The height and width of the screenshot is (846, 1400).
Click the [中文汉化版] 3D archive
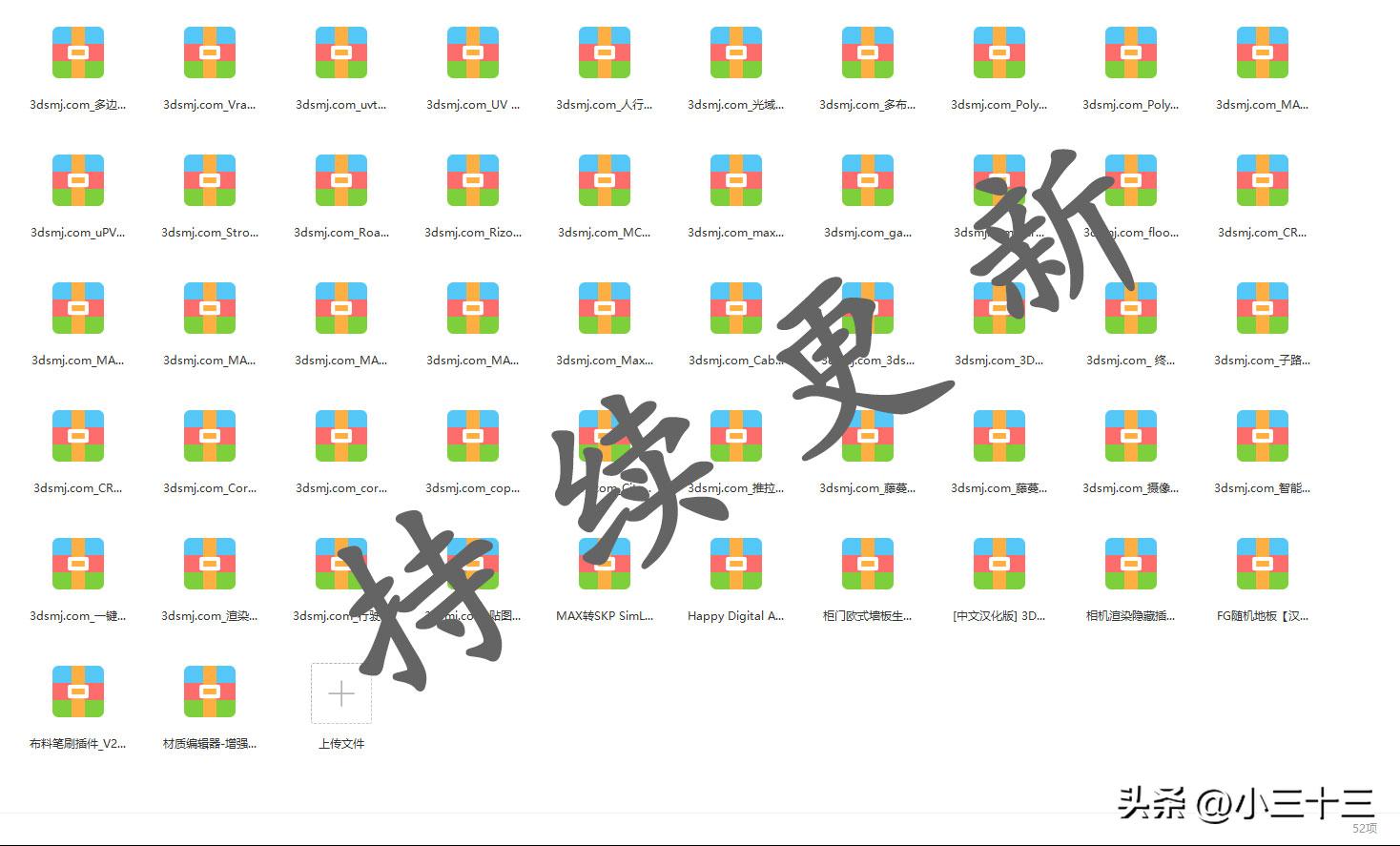click(999, 563)
